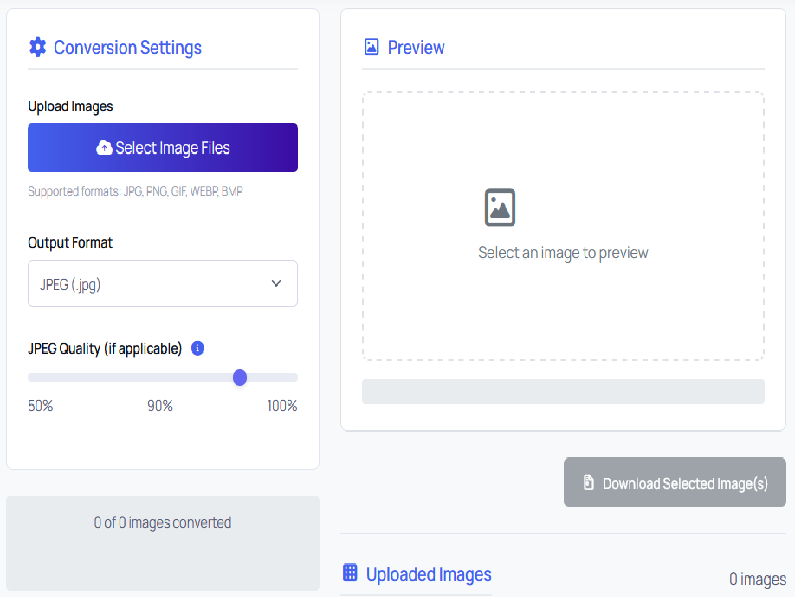Click the 'Uploaded Images' heading
The image size is (795, 597).
point(429,574)
